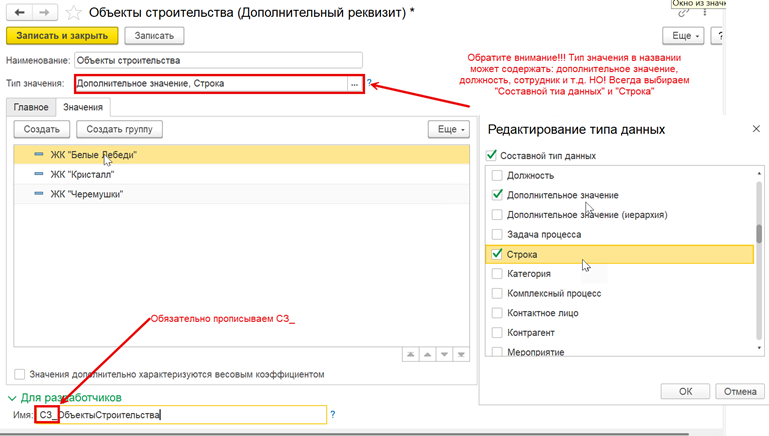The image size is (769, 436).
Task: Switch to the Главное tab
Action: pyautogui.click(x=31, y=107)
